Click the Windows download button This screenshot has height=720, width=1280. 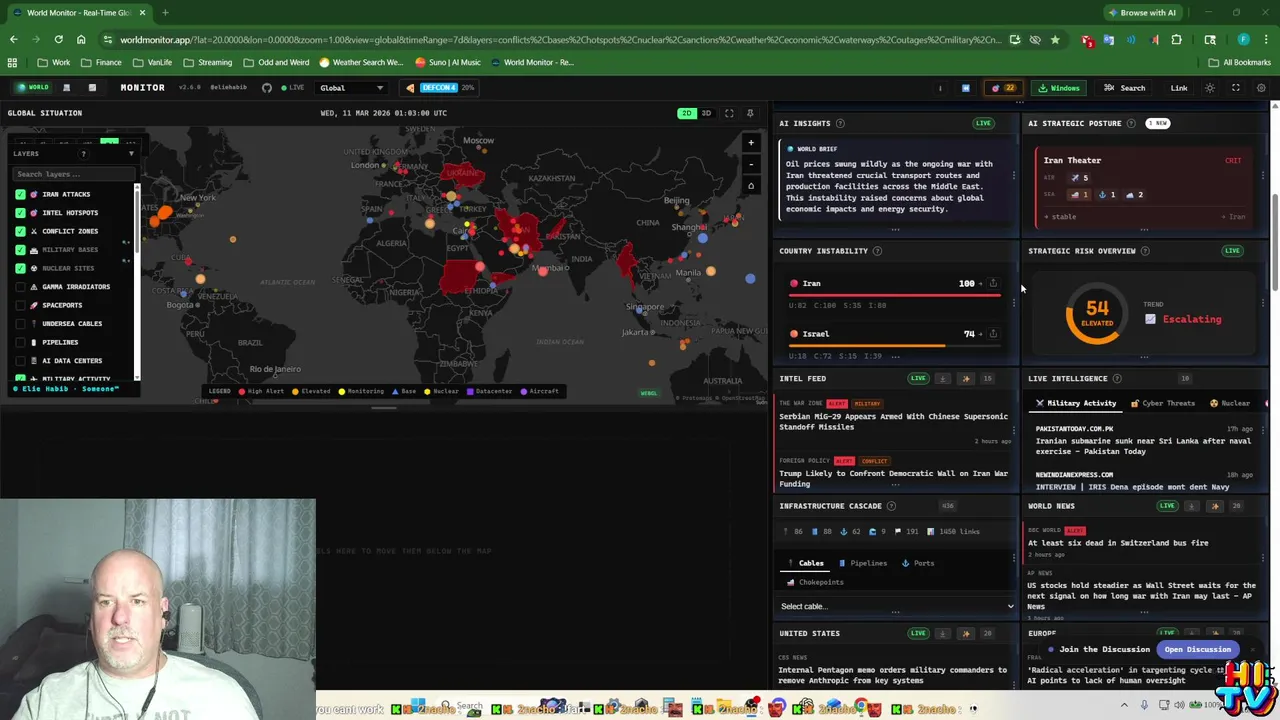click(x=1059, y=88)
